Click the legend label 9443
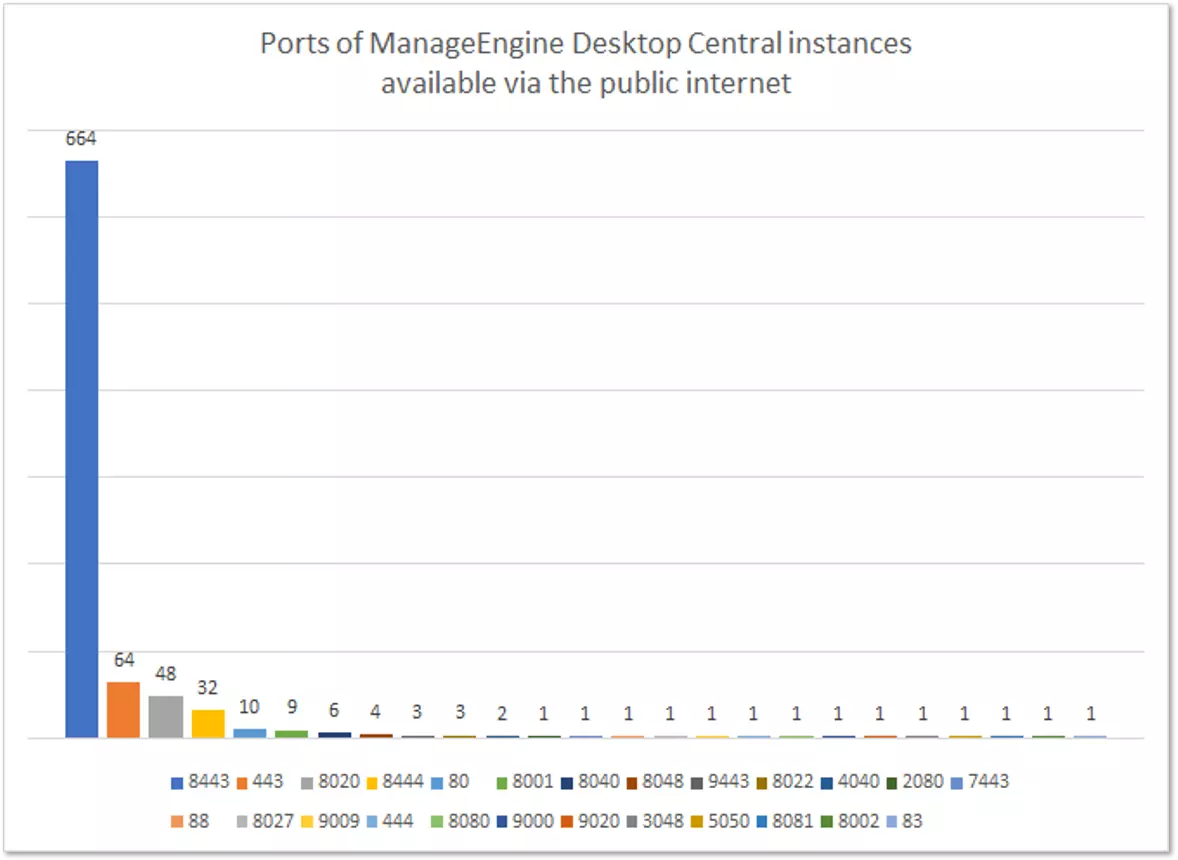 (x=728, y=782)
